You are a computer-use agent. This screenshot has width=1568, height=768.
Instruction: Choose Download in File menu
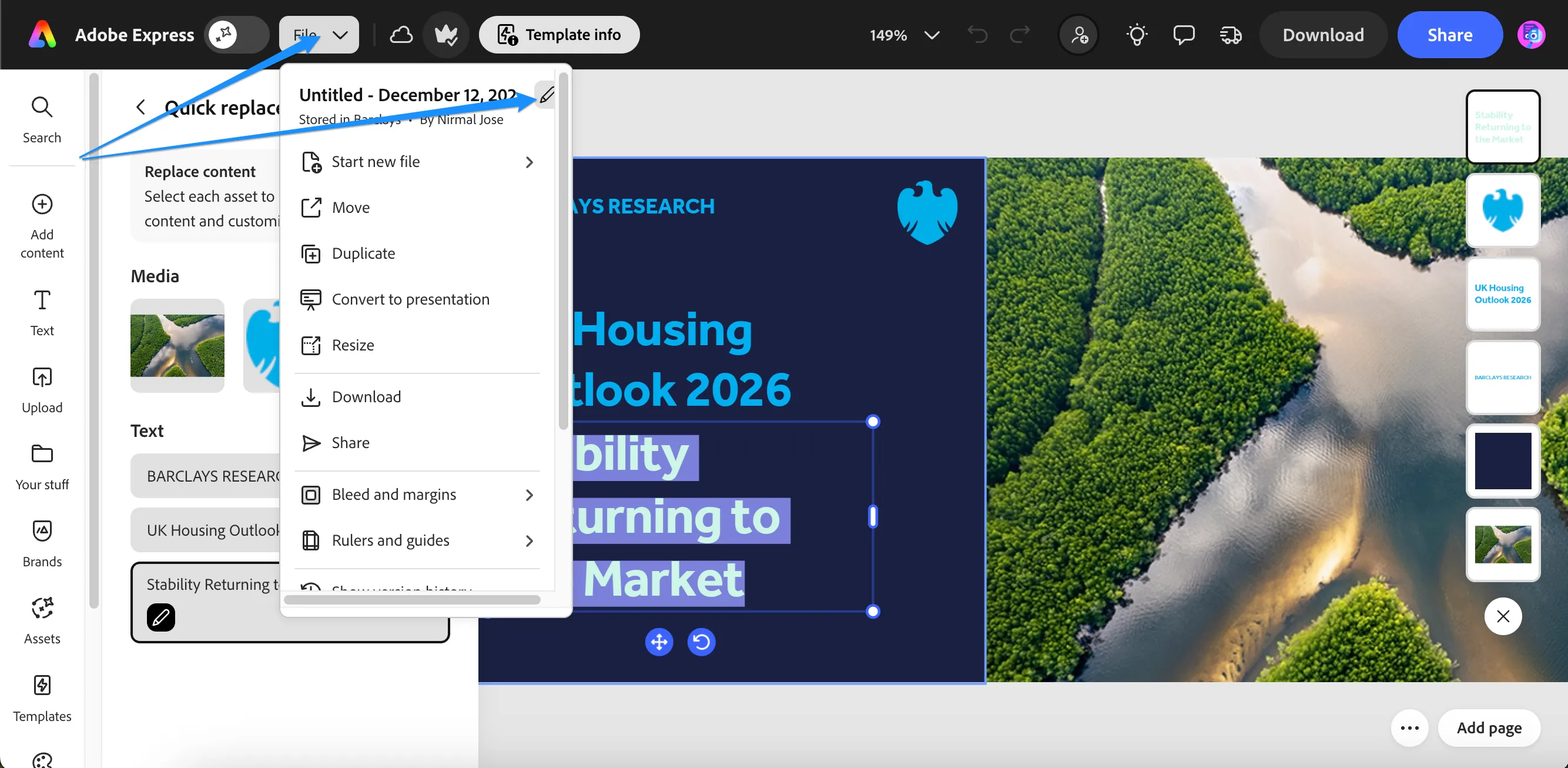(417, 397)
